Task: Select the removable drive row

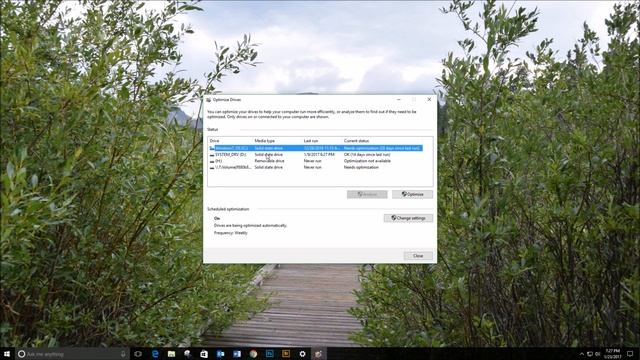Action: tap(316, 161)
